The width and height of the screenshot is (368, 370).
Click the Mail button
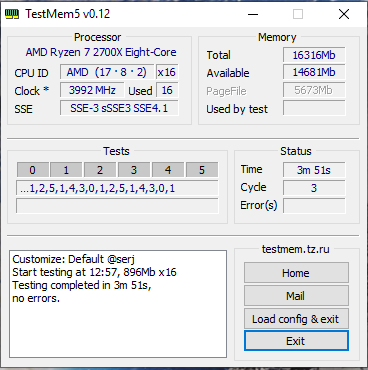click(296, 296)
